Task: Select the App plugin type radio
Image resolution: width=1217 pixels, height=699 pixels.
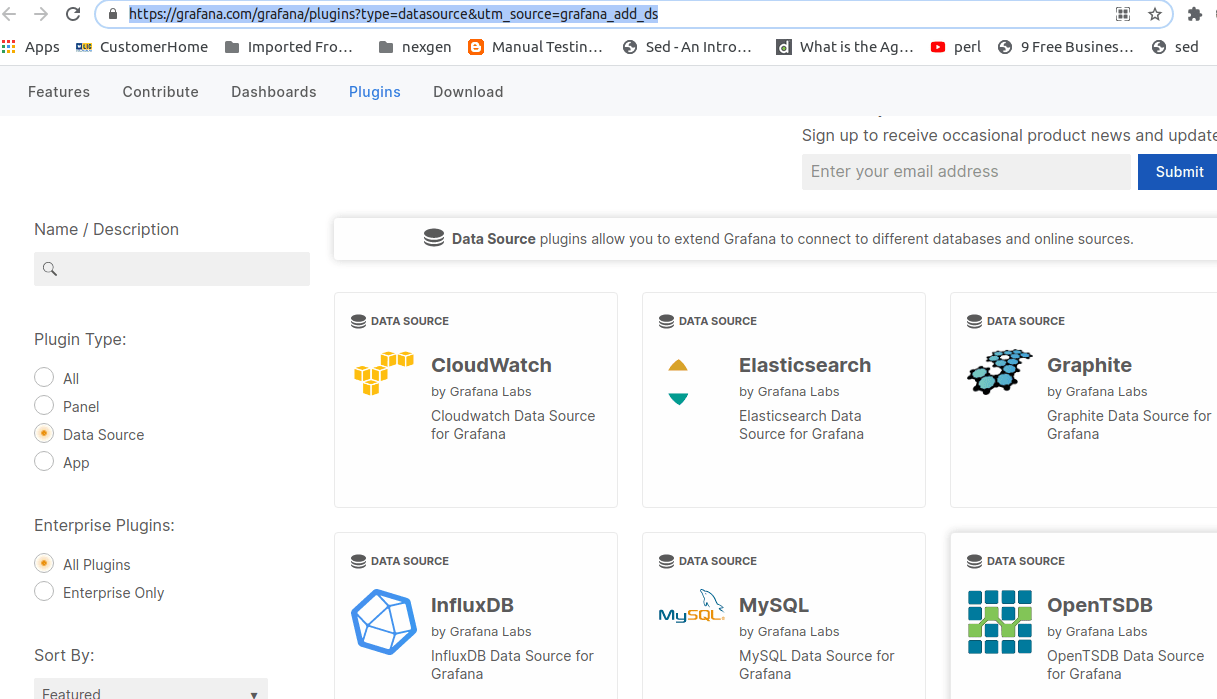Action: tap(44, 461)
